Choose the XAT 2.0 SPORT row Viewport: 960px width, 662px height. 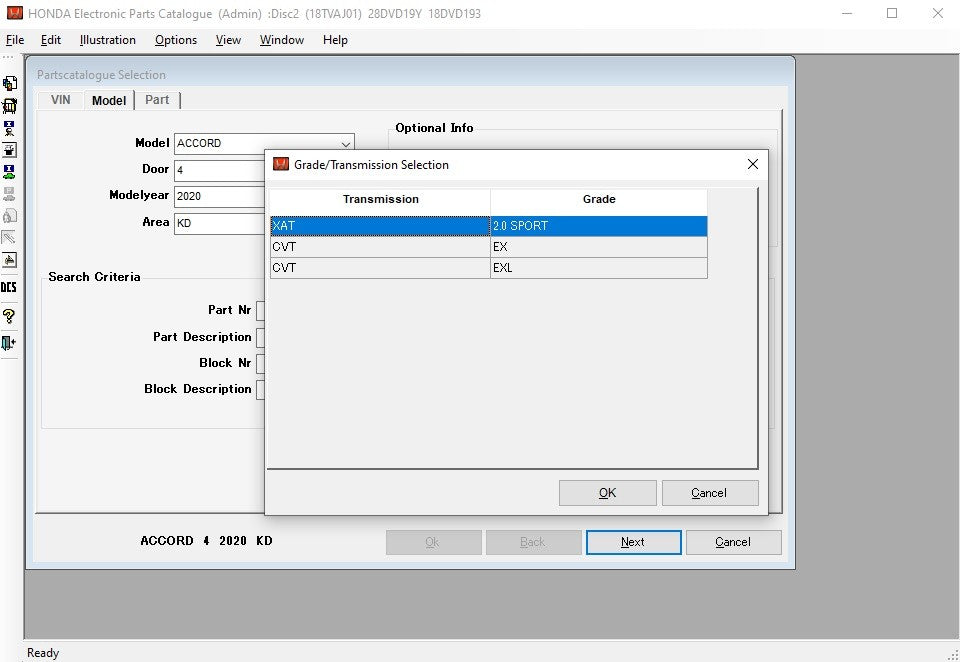click(x=488, y=226)
